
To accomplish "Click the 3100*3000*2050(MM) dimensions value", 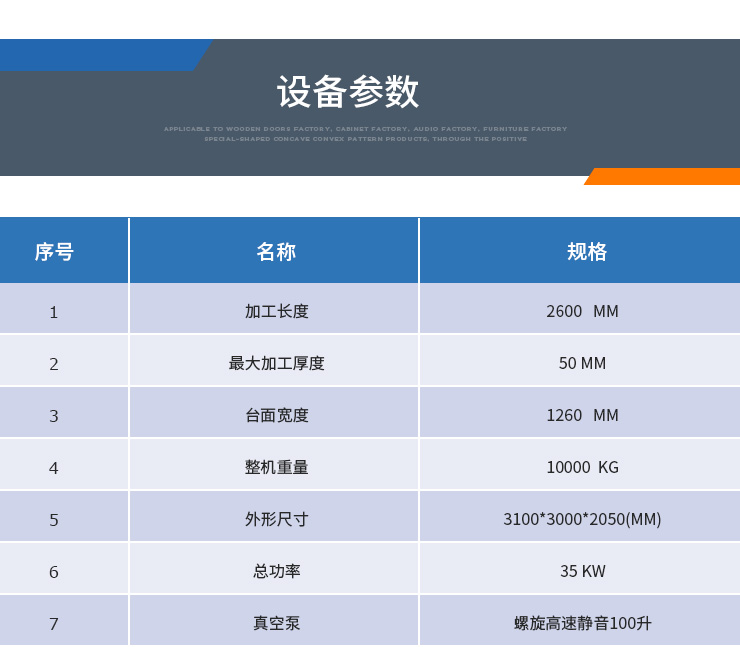I will coord(582,519).
